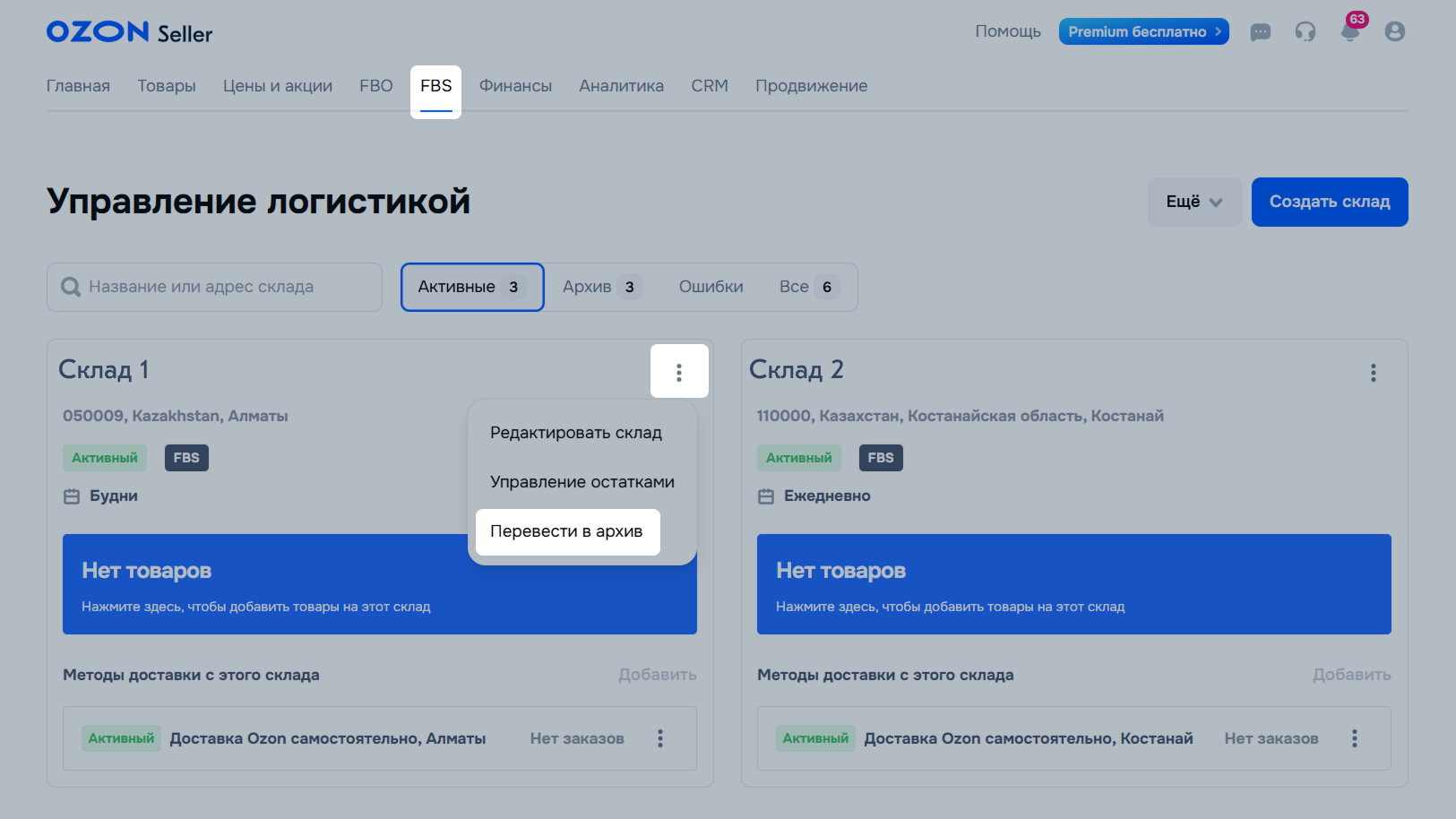Open the Продвижение tab

pos(811,86)
